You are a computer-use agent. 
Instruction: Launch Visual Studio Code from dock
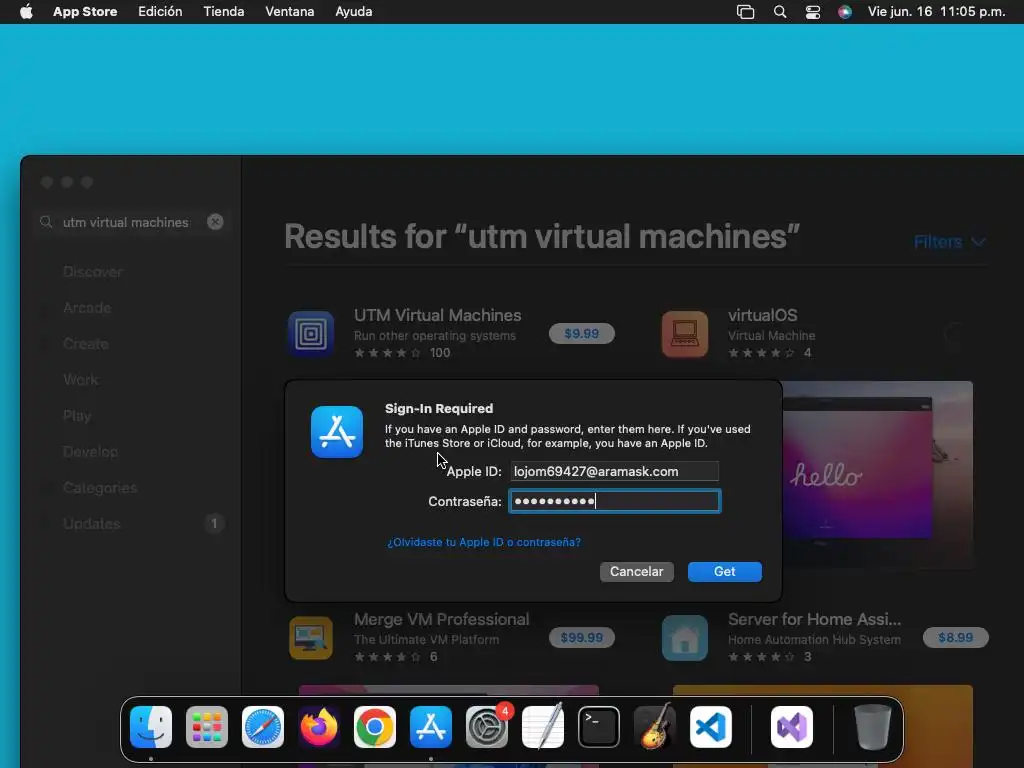[711, 727]
